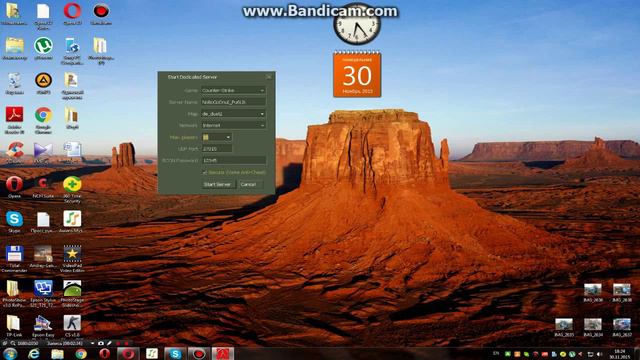Open the CS v1.6 desktop shortcut

[x=72, y=326]
